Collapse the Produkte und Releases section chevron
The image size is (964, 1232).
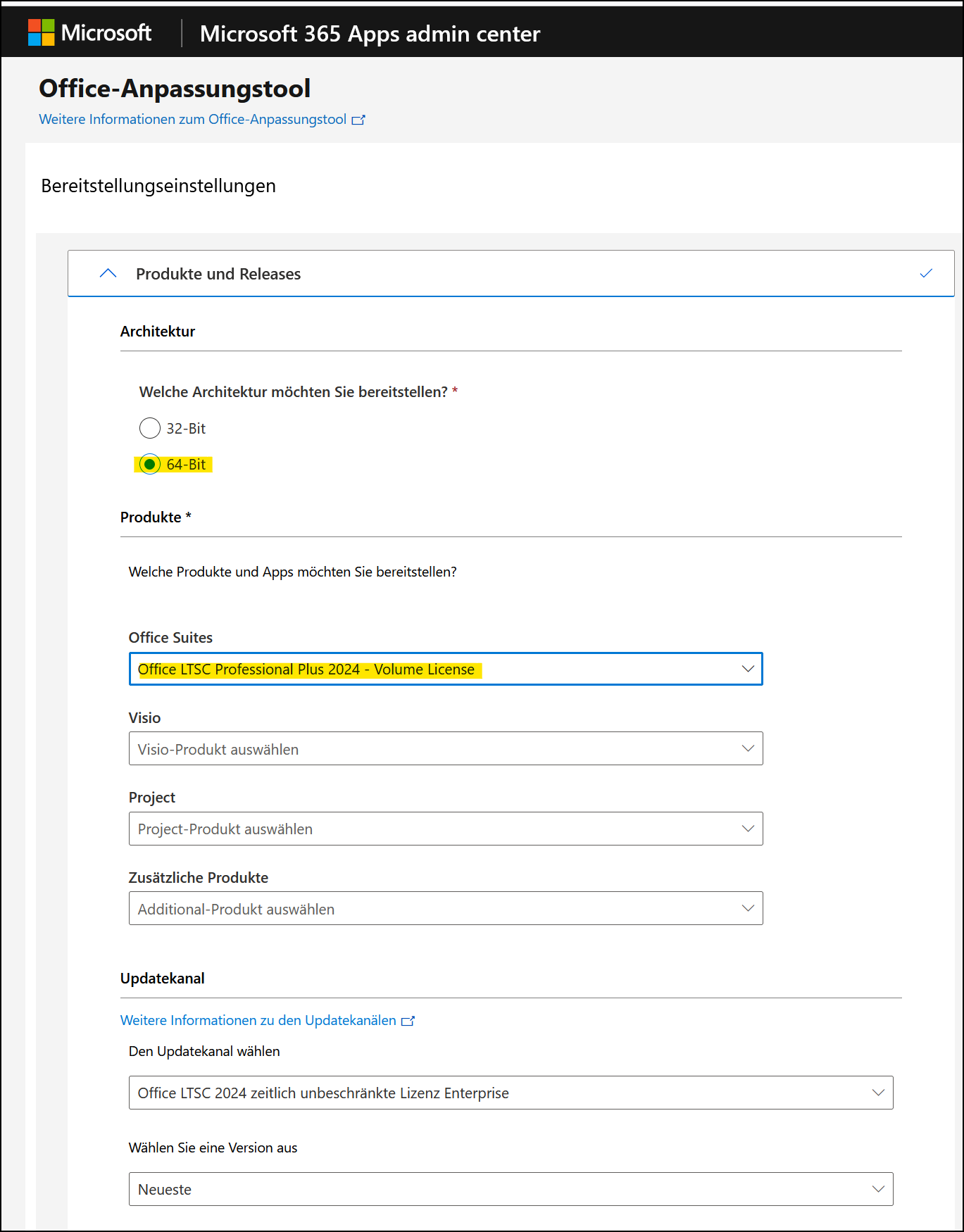tap(108, 274)
